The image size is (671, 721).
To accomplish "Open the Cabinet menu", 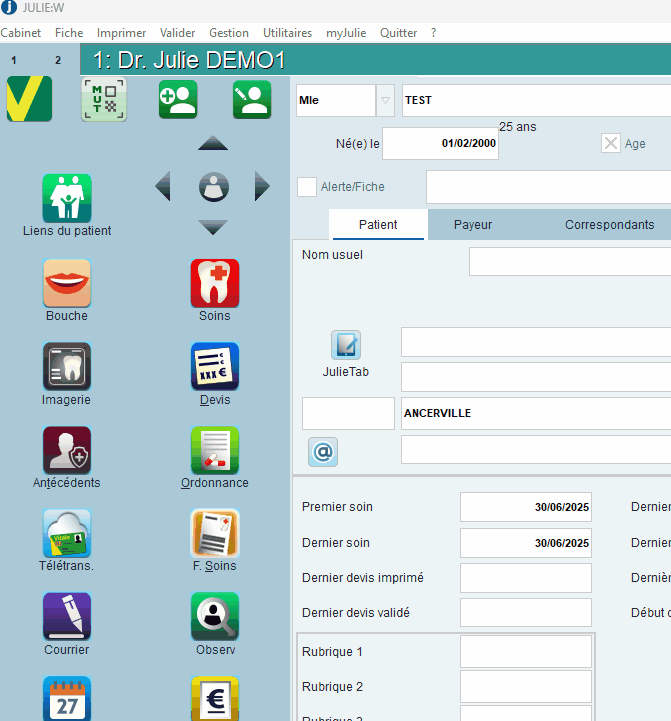I will 21,33.
